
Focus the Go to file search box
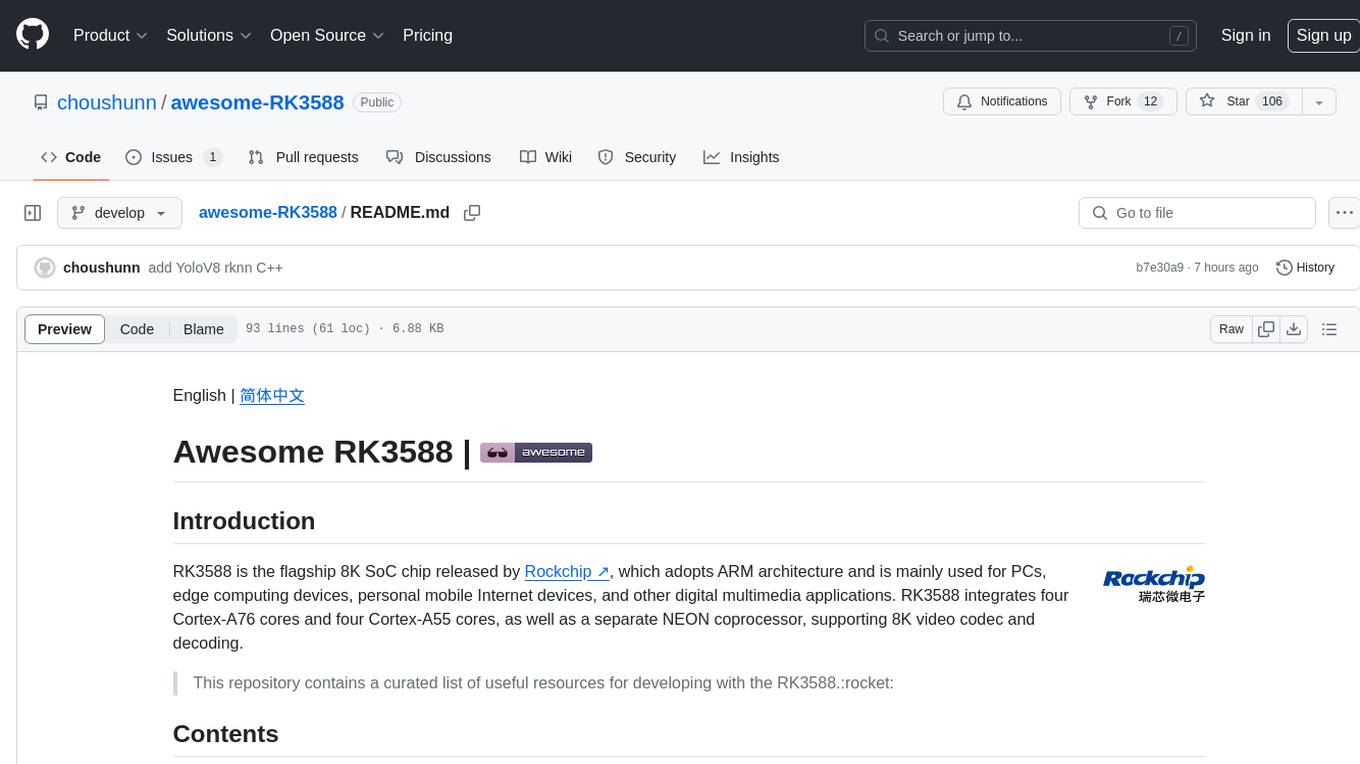coord(1197,213)
